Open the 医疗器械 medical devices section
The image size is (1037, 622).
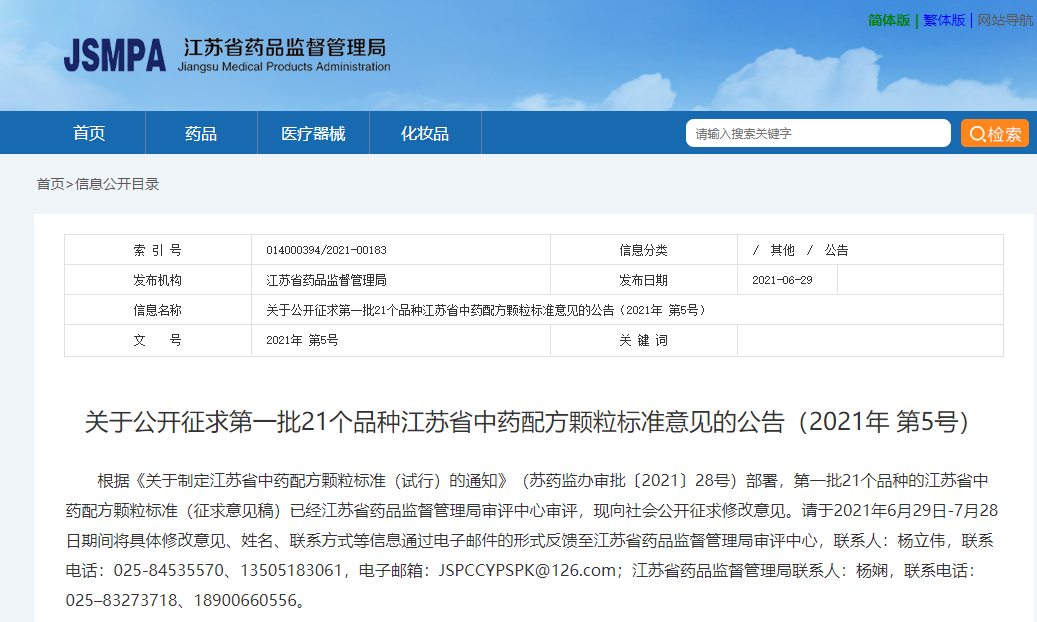[x=314, y=132]
